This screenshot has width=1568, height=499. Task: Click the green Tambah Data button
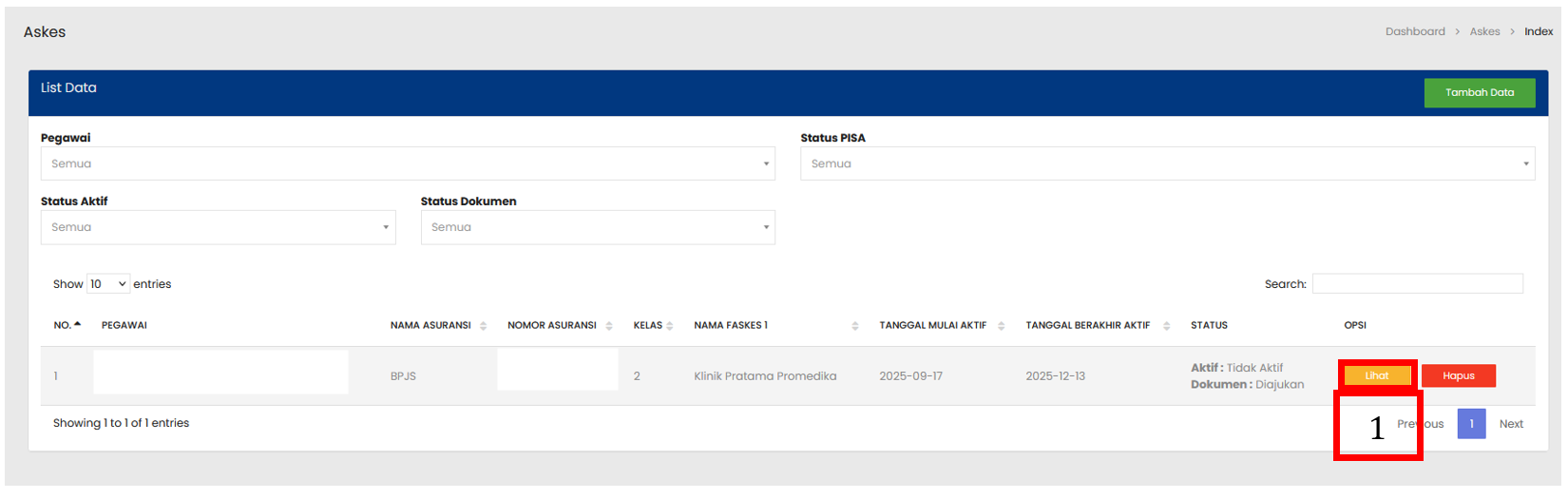[1479, 92]
